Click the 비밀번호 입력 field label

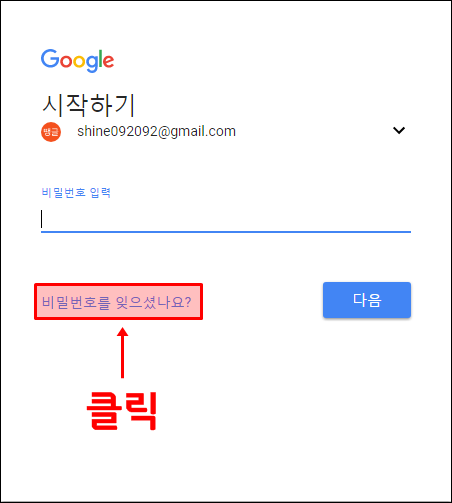76,192
